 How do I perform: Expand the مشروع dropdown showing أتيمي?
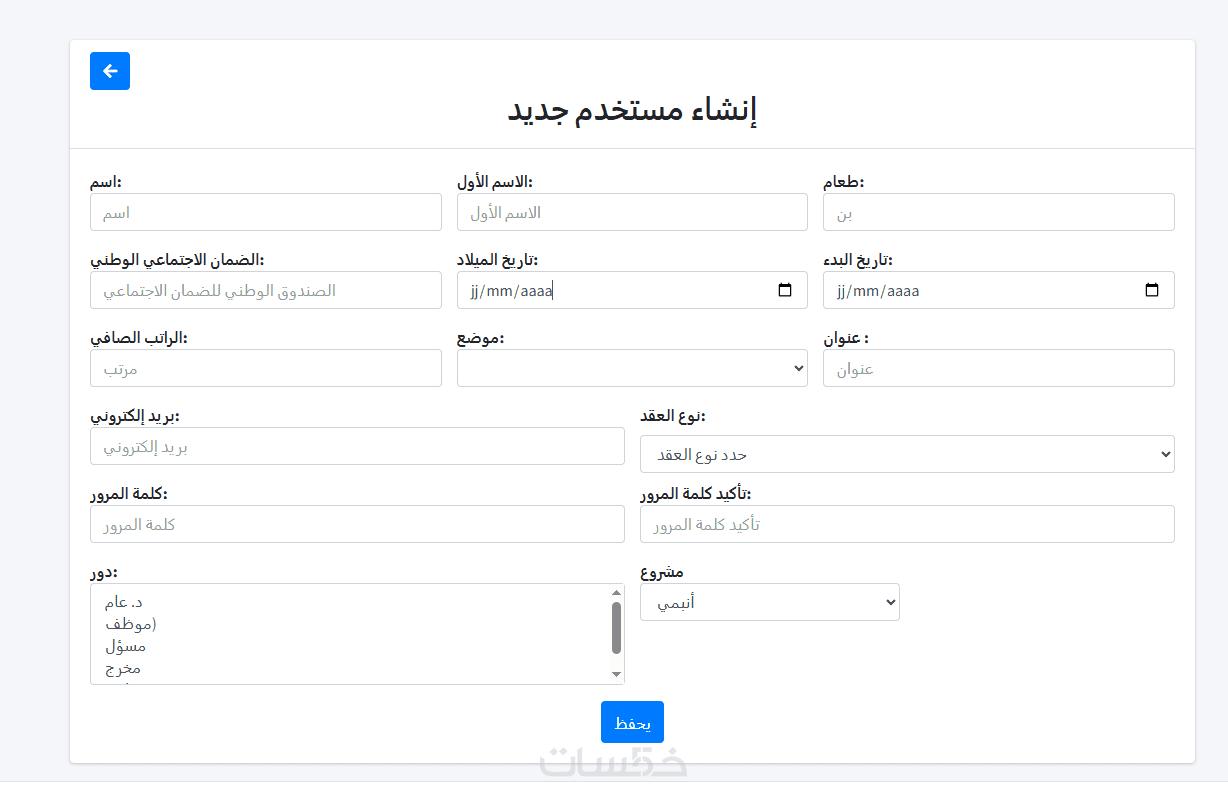coord(769,602)
